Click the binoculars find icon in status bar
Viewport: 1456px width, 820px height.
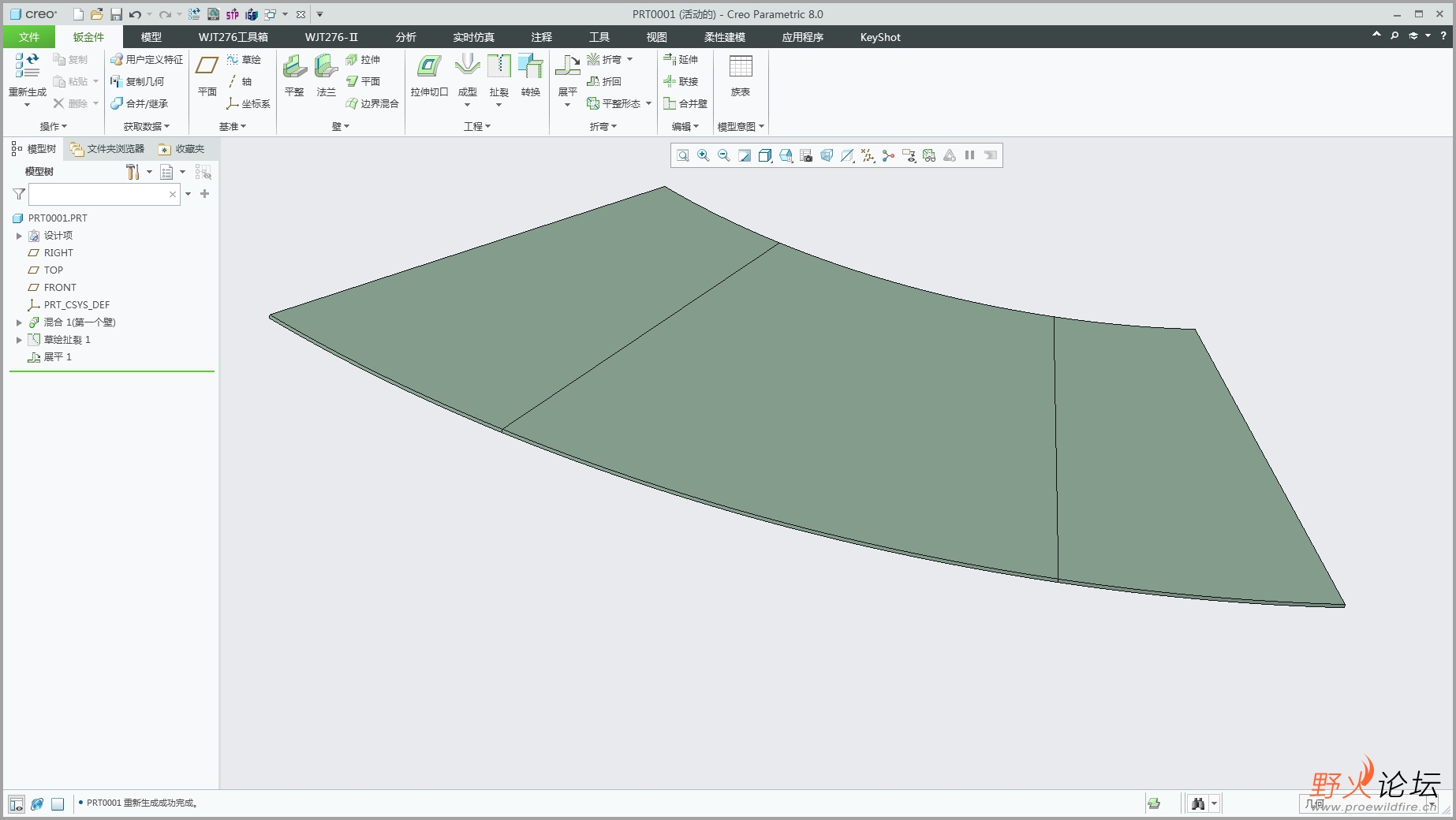click(x=1199, y=803)
